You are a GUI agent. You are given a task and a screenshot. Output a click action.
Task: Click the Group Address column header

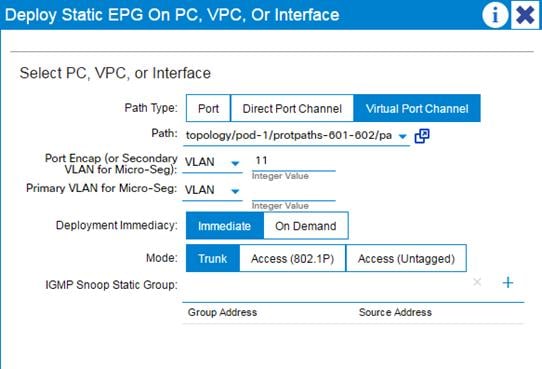(x=222, y=312)
